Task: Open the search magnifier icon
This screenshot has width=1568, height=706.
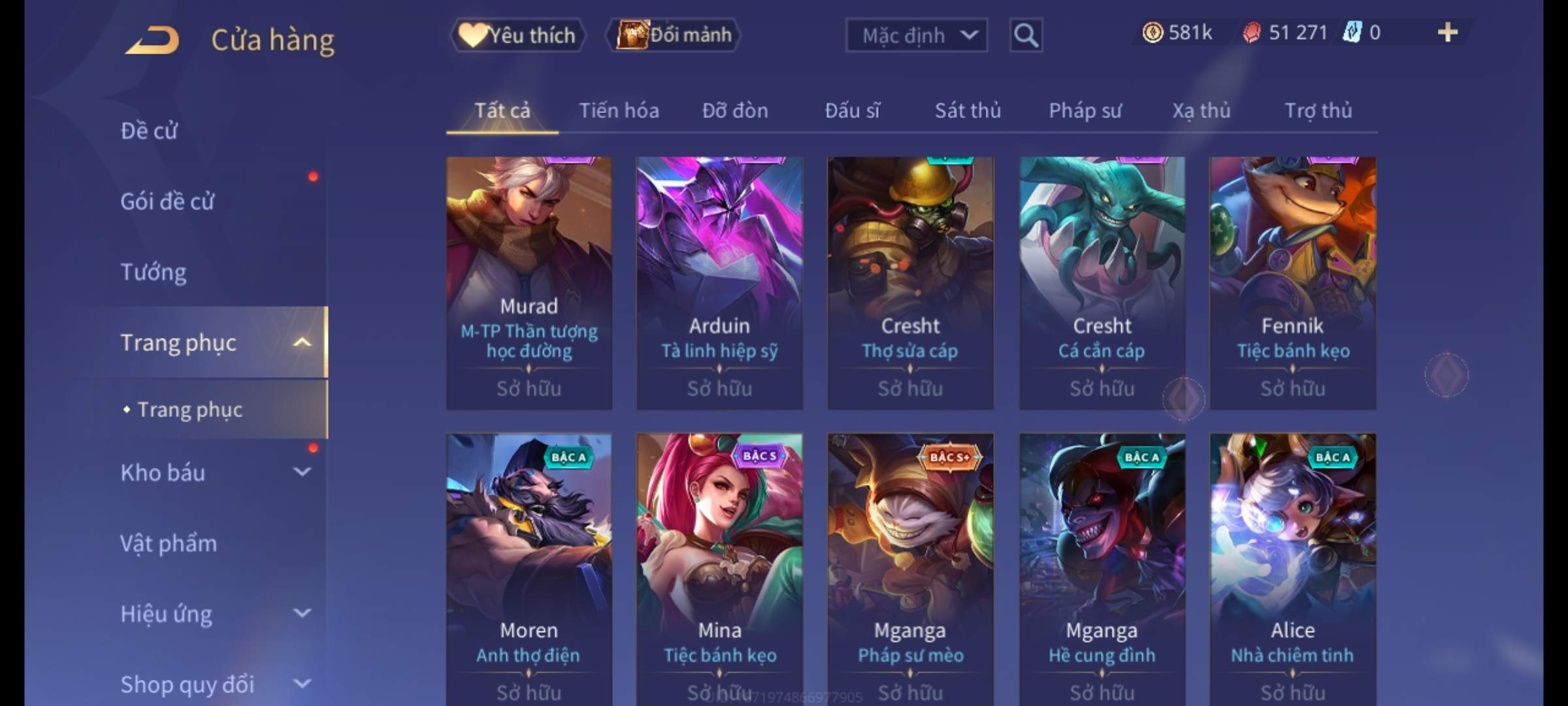Action: [x=1026, y=35]
